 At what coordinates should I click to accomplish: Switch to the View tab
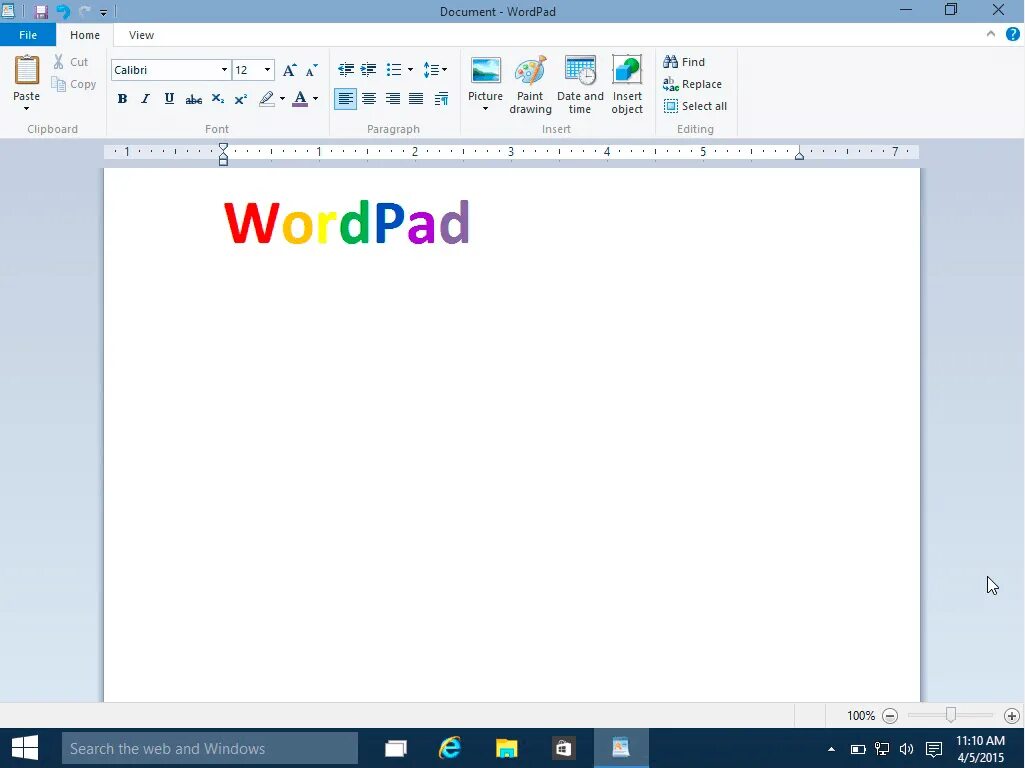tap(141, 35)
